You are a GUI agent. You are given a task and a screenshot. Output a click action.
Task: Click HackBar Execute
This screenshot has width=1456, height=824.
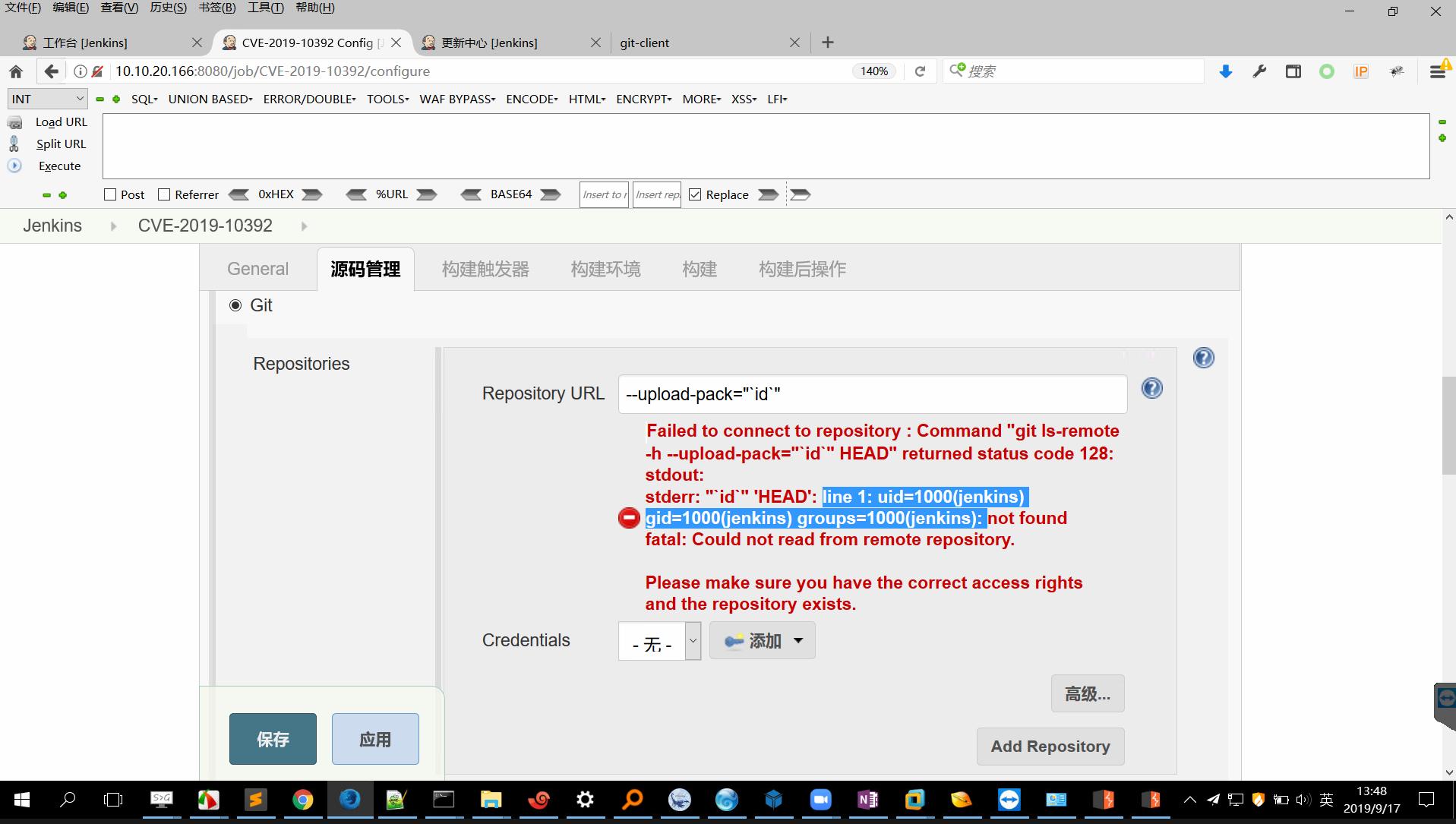pyautogui.click(x=59, y=166)
